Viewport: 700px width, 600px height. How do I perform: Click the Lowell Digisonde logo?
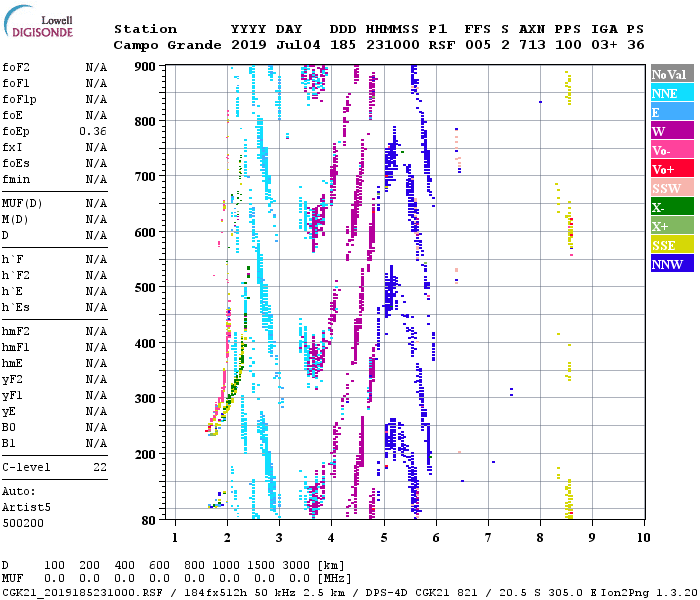(x=38, y=21)
